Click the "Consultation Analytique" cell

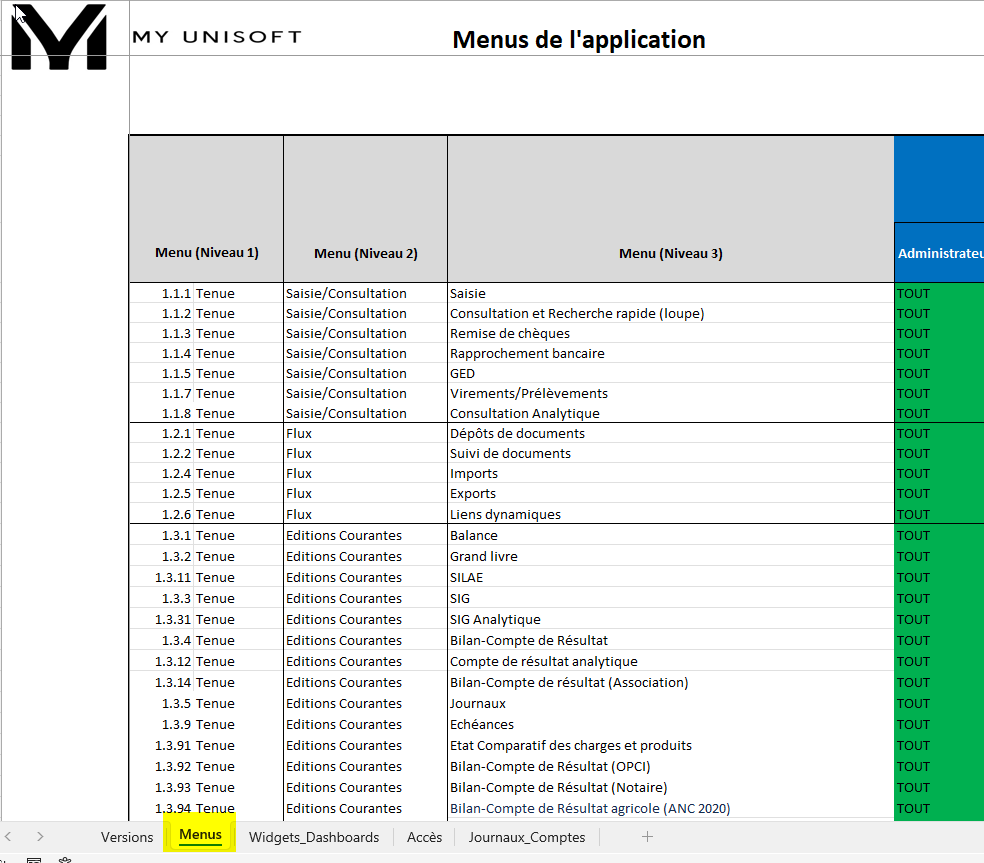pyautogui.click(x=671, y=414)
